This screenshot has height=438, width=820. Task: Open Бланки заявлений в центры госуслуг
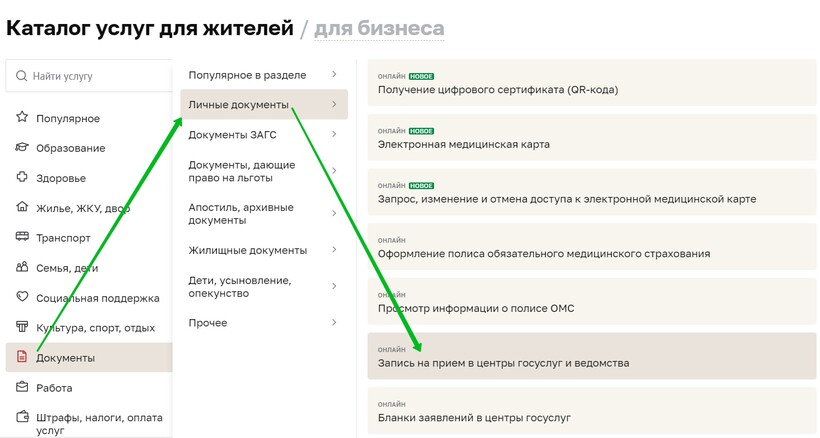[x=592, y=411]
